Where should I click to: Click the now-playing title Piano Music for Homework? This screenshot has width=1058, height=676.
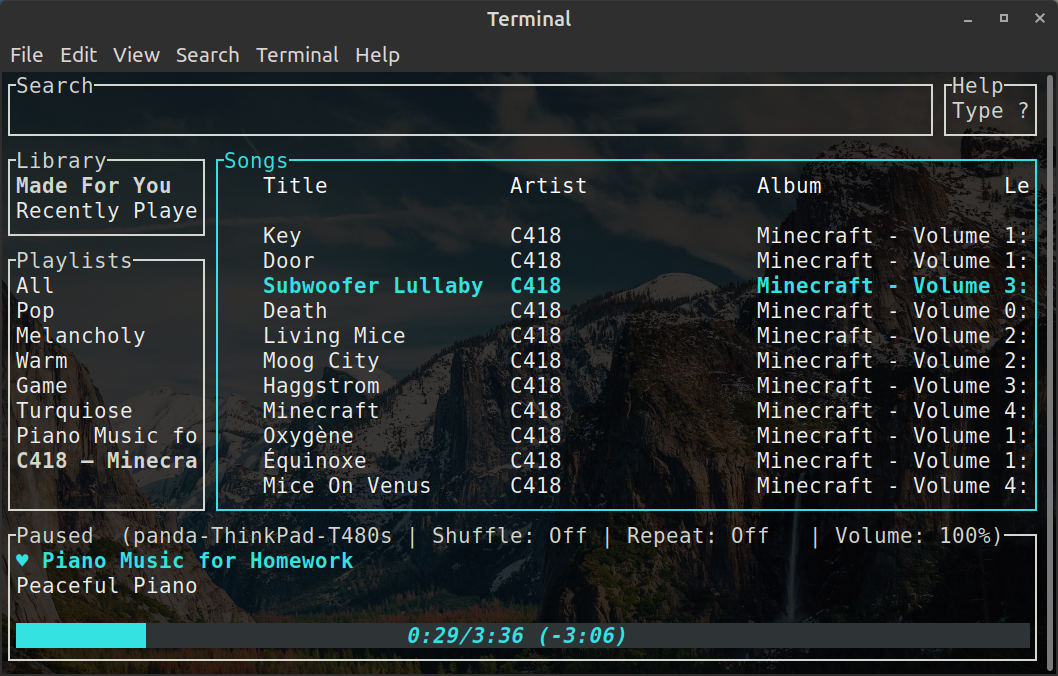(x=198, y=561)
